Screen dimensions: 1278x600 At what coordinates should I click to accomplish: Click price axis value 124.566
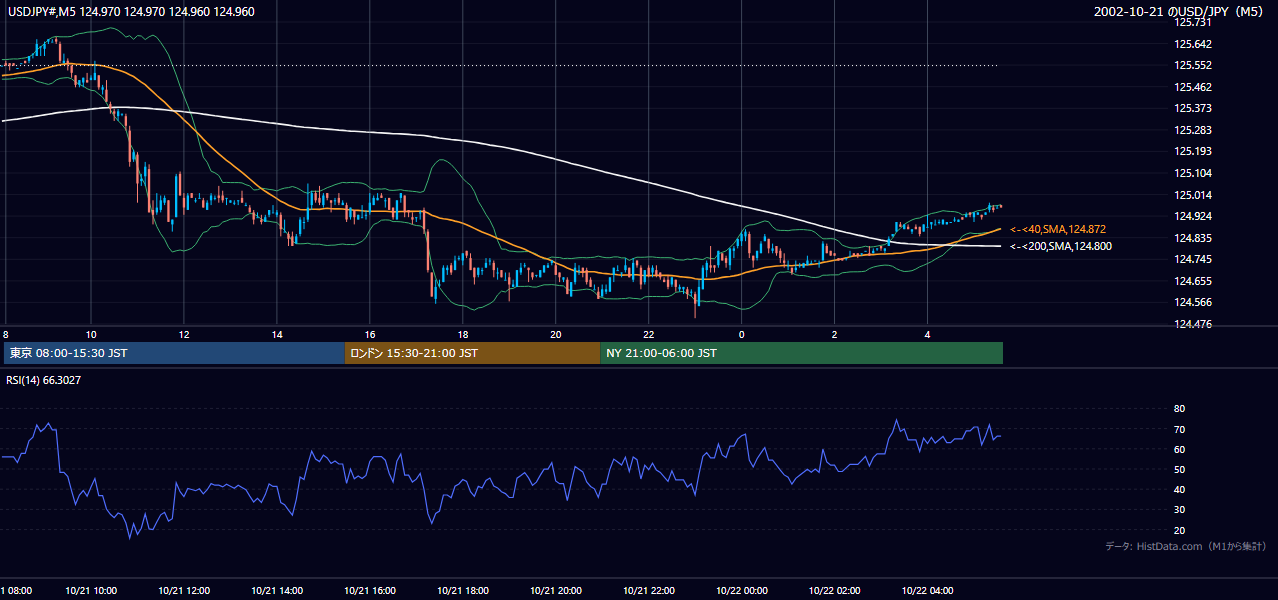pos(1192,302)
